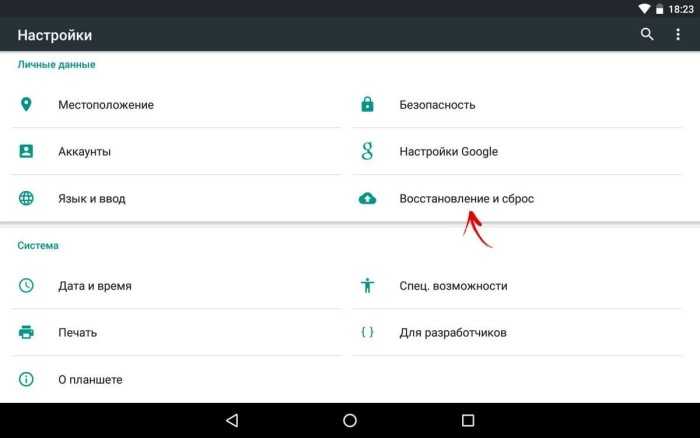700x438 pixels.
Task: Tap the Android home circle button
Action: point(350,420)
